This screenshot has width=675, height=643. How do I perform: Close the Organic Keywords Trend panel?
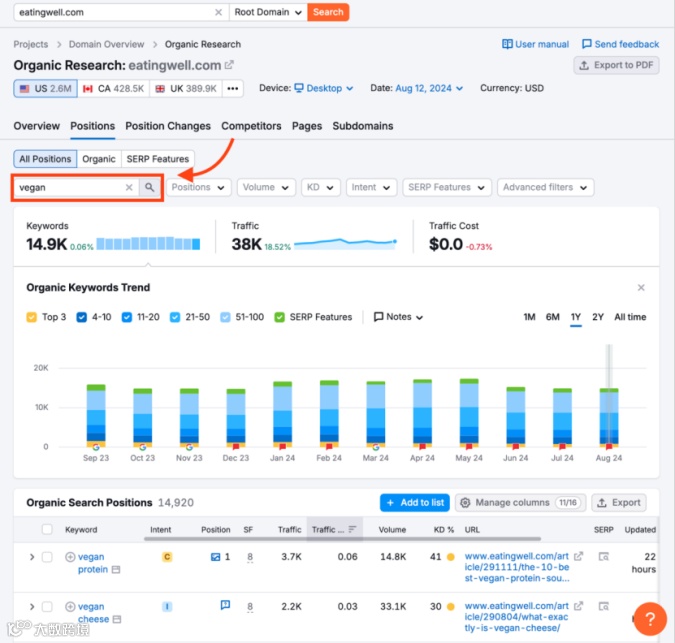[641, 287]
